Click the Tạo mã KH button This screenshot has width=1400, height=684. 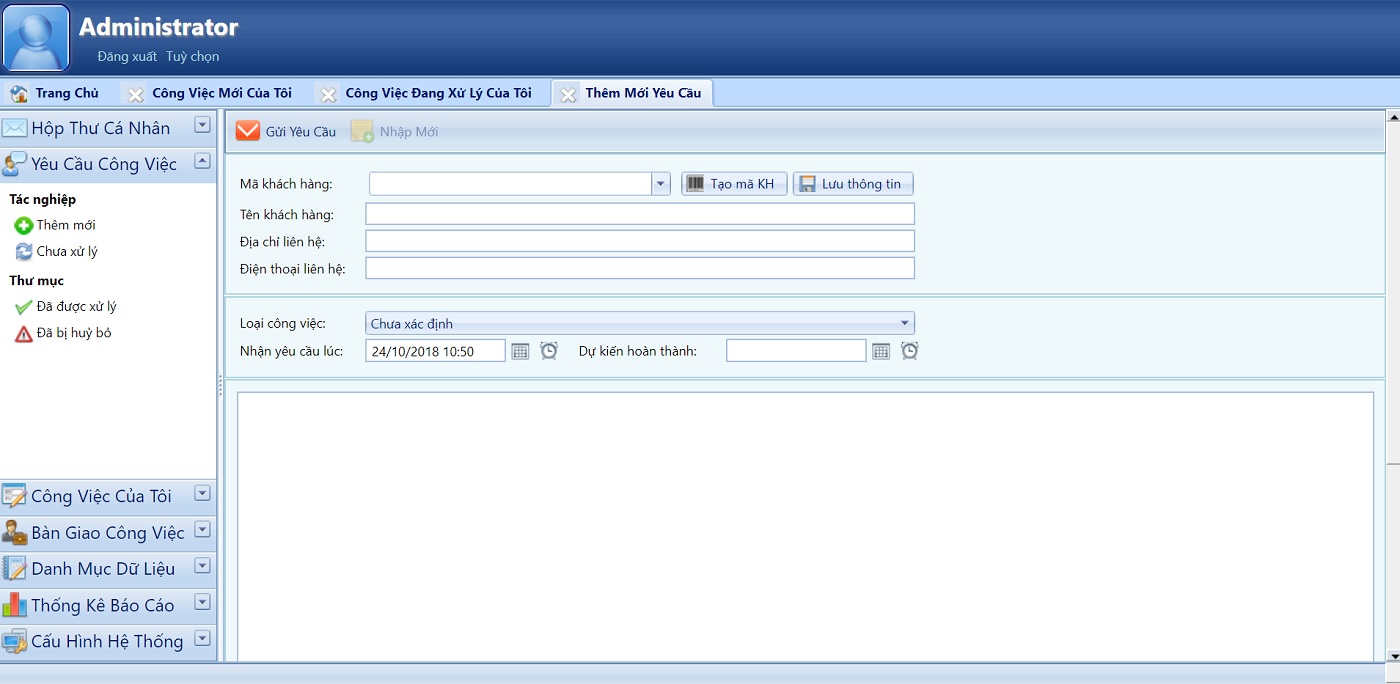click(x=734, y=184)
